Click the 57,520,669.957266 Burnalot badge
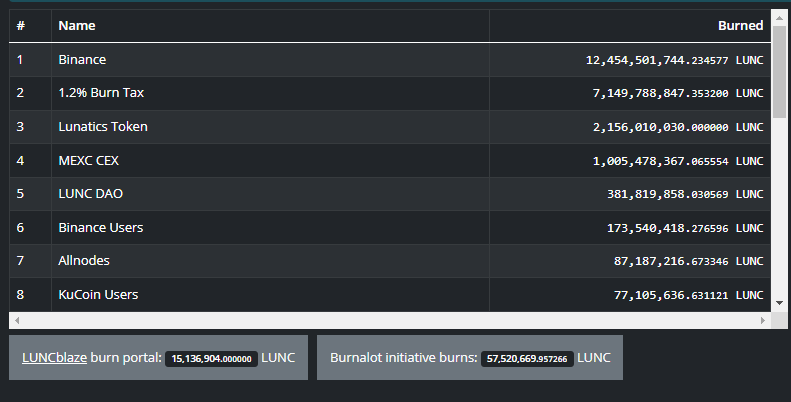Screen dimensions: 791x402 [x=527, y=359]
